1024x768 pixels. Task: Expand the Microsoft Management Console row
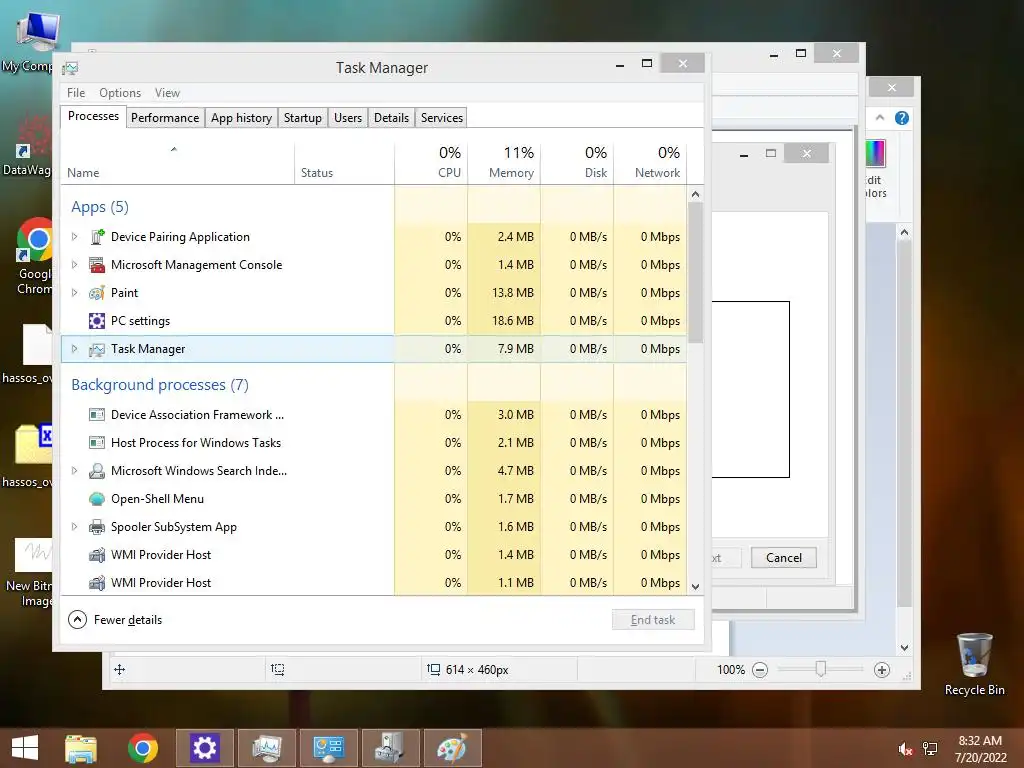[74, 265]
